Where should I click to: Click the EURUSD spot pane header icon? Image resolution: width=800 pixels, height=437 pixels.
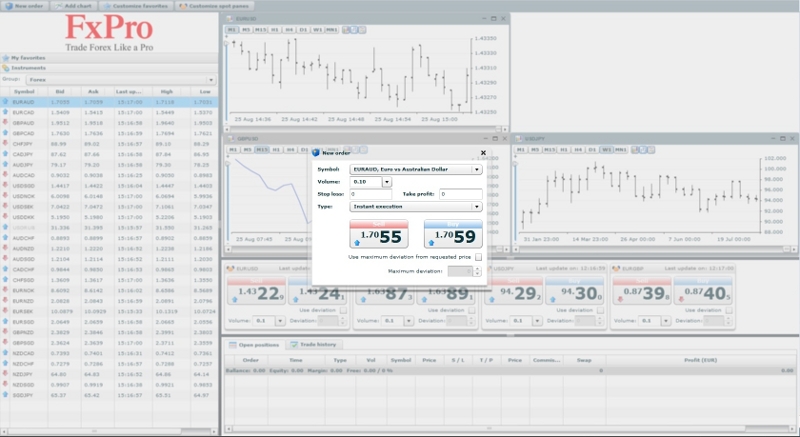point(230,268)
